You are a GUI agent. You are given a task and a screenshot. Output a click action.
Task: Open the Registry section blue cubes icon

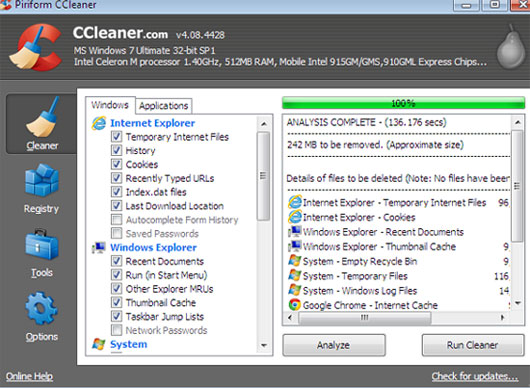pos(42,180)
